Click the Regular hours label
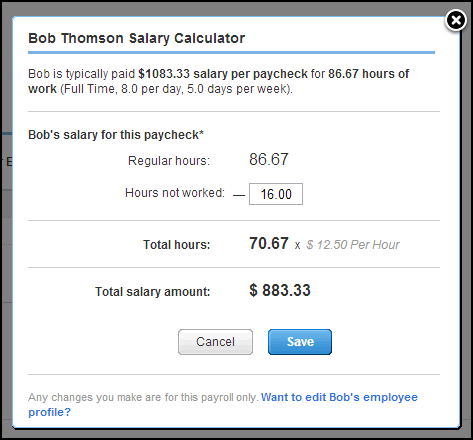This screenshot has height=440, width=473. [169, 161]
